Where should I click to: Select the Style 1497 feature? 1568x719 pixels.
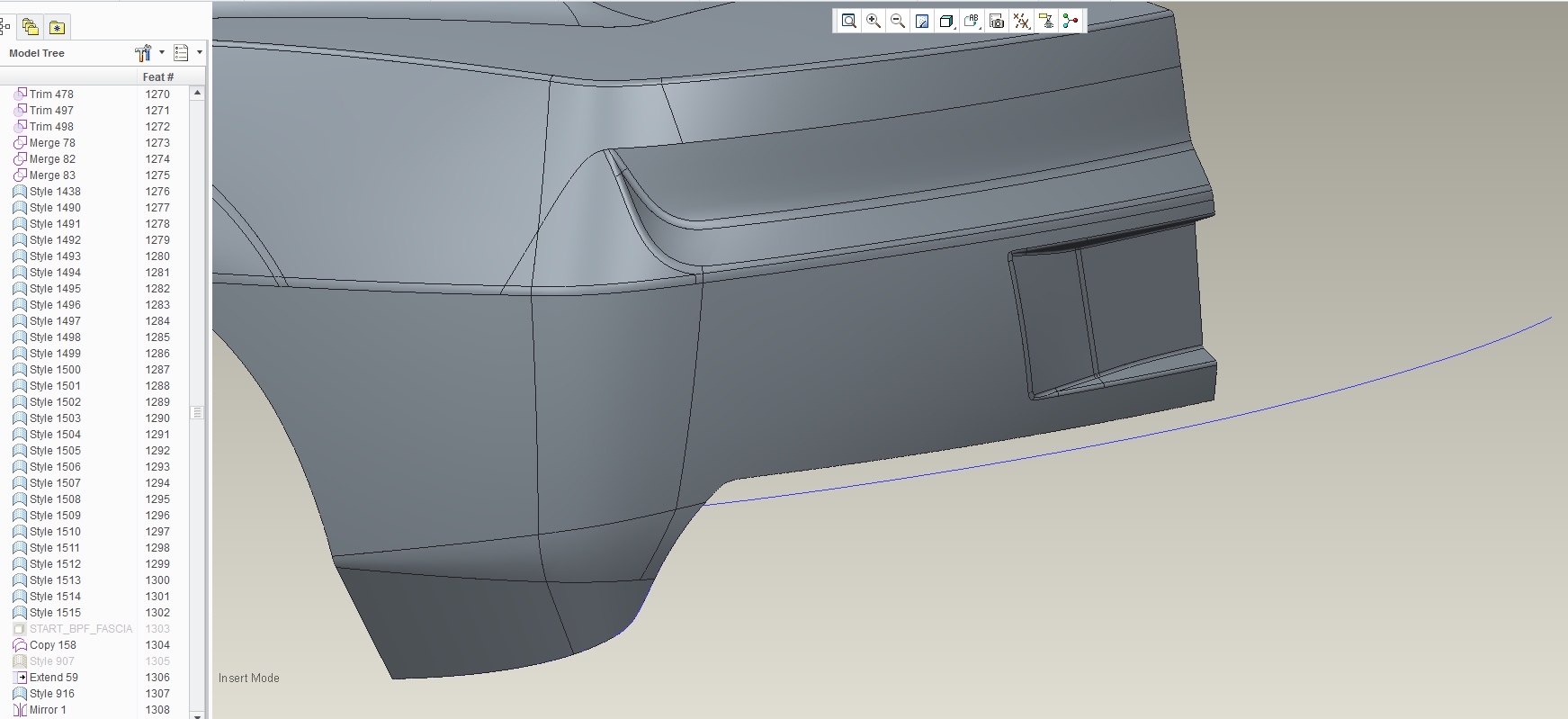55,321
